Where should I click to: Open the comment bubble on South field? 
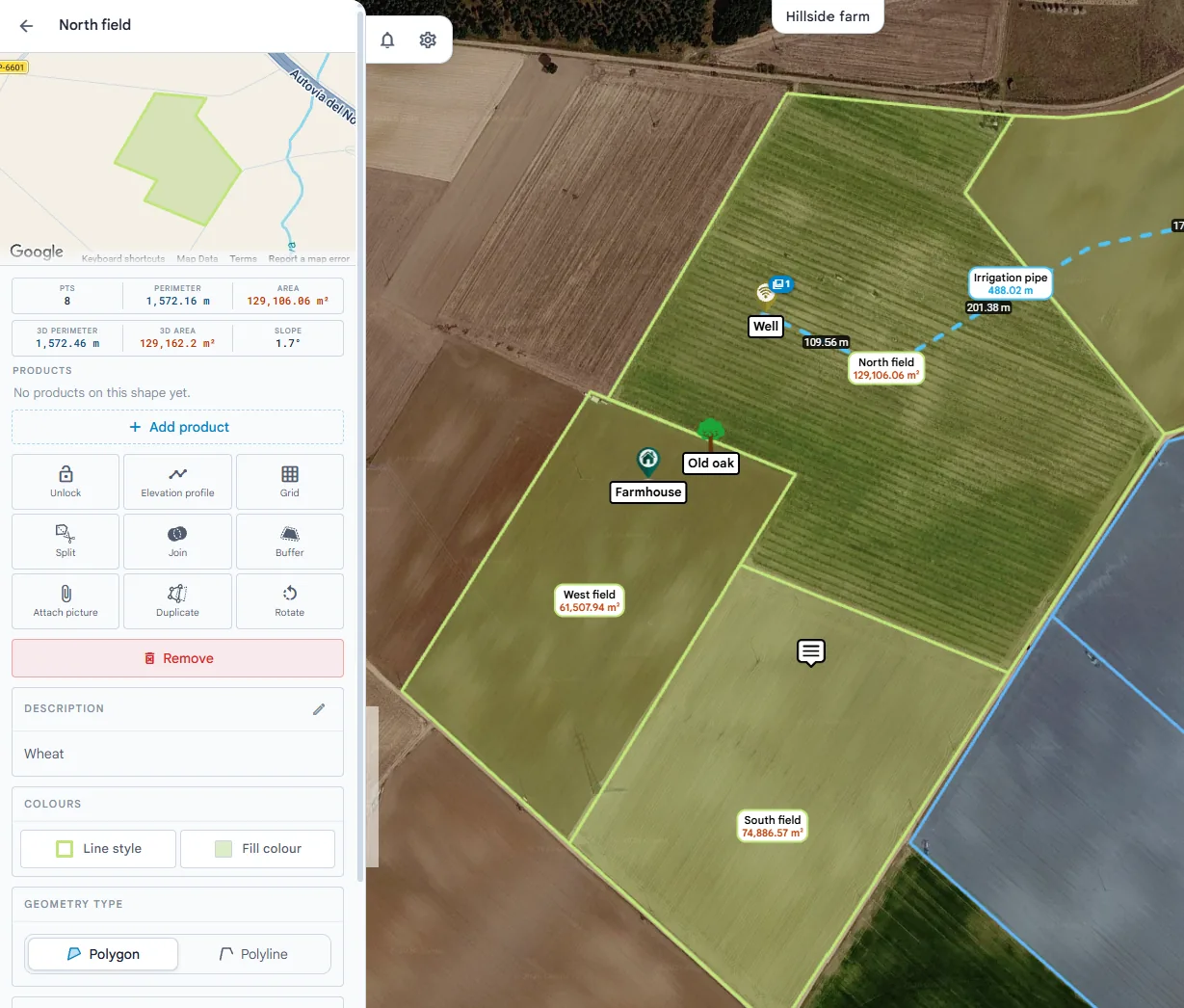tap(811, 652)
